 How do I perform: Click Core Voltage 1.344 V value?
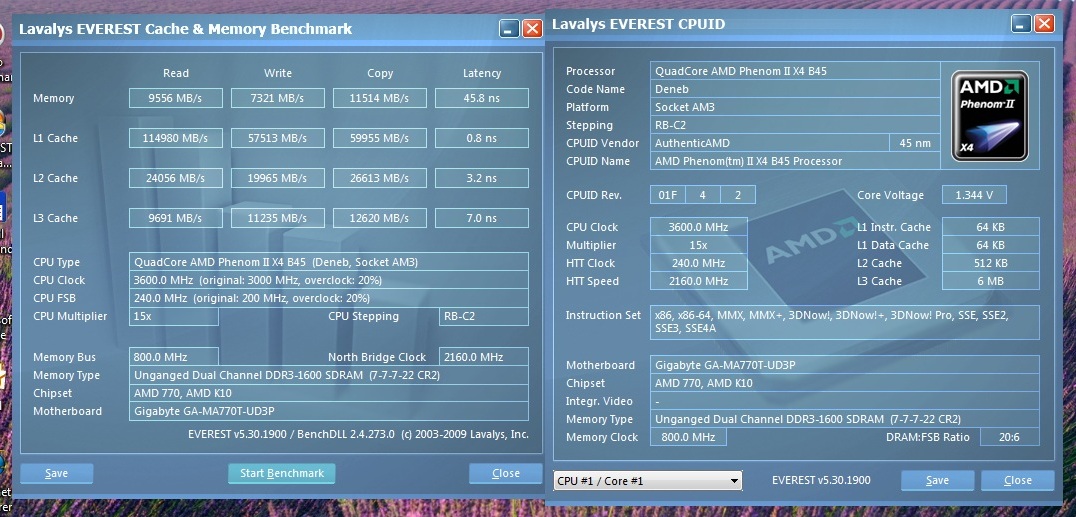tap(974, 195)
